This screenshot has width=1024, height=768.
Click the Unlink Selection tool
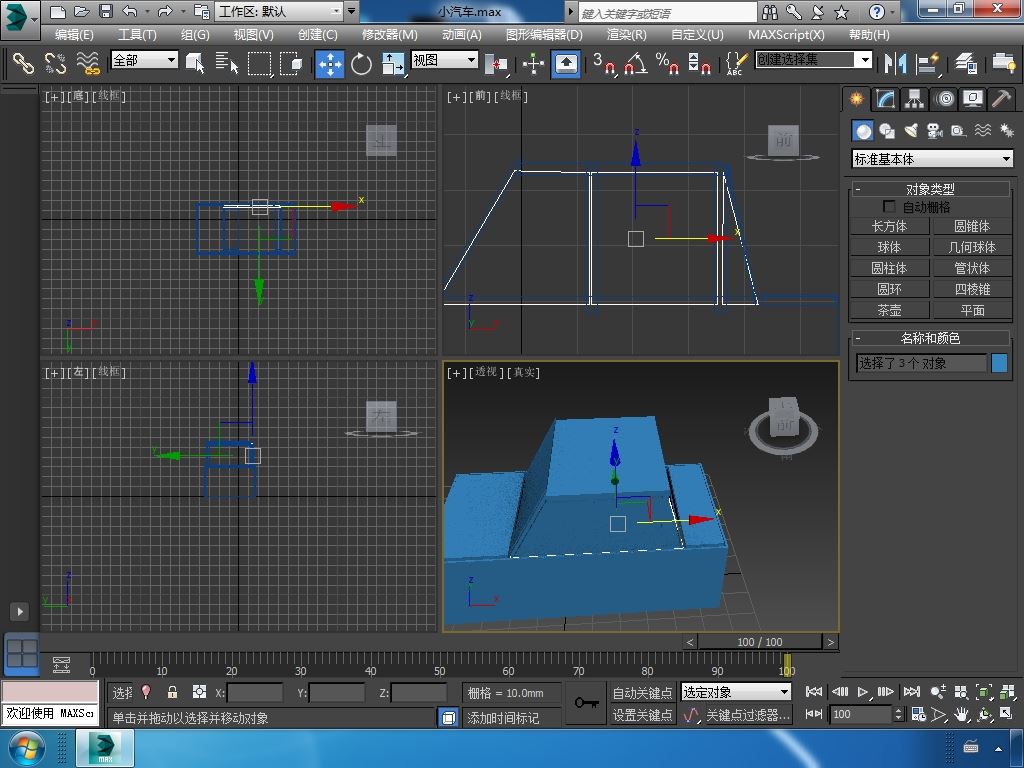pos(56,63)
